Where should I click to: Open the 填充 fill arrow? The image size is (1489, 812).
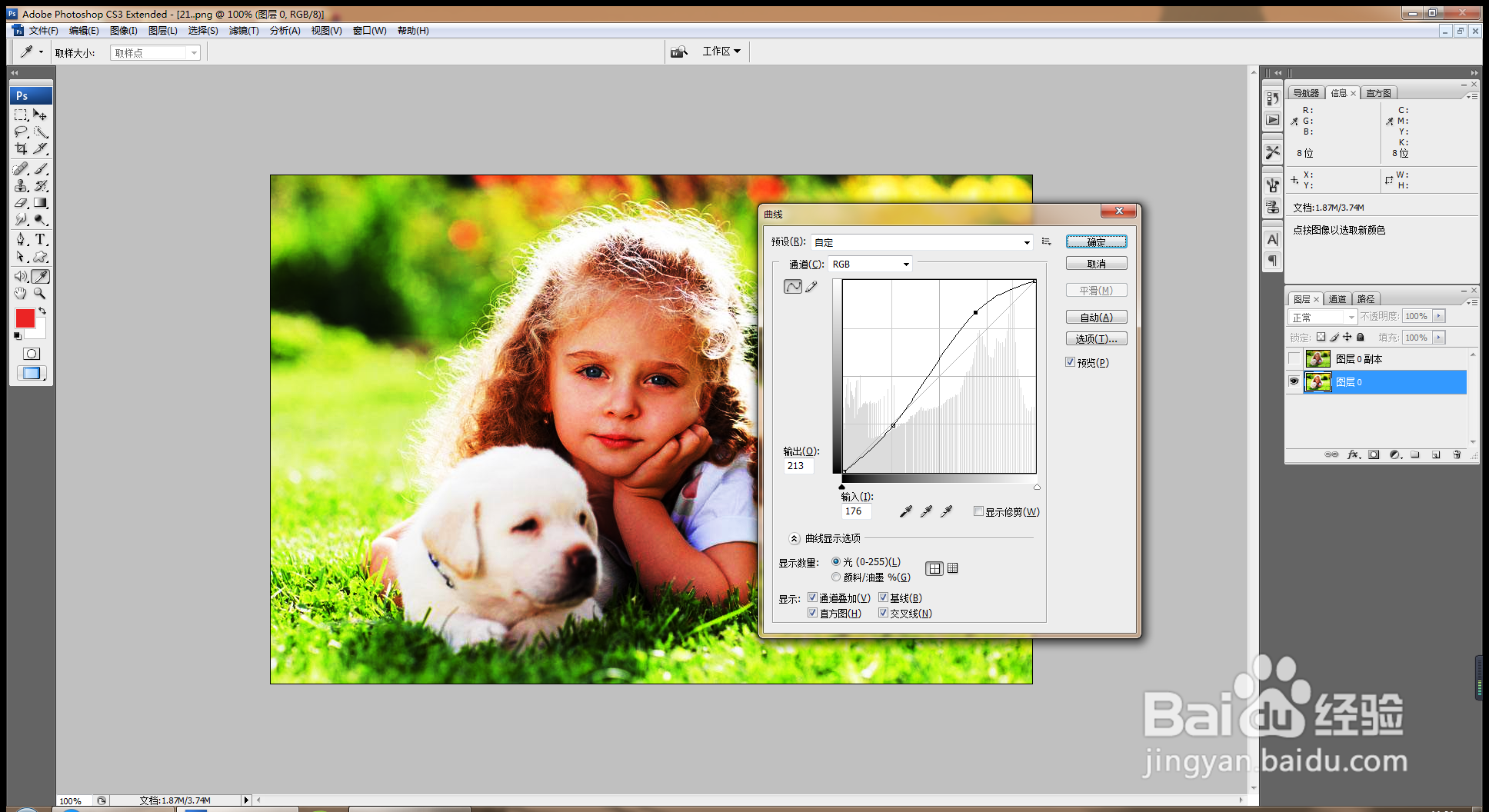(x=1439, y=338)
